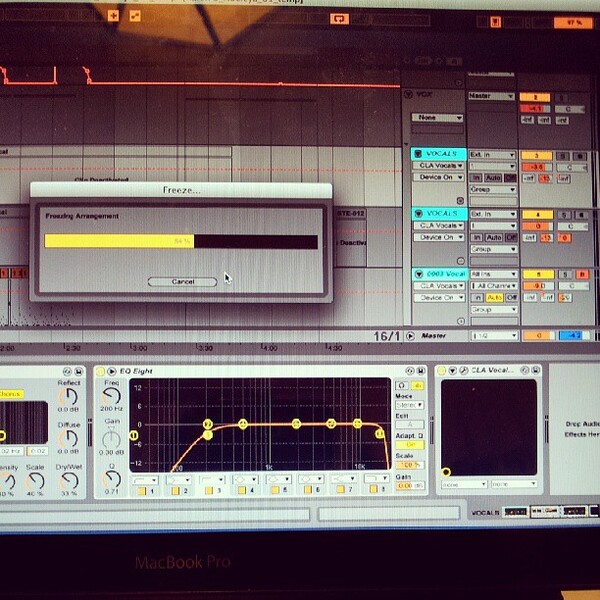Image resolution: width=600 pixels, height=600 pixels.
Task: Open the VOX None automation dropdown
Action: 437,117
